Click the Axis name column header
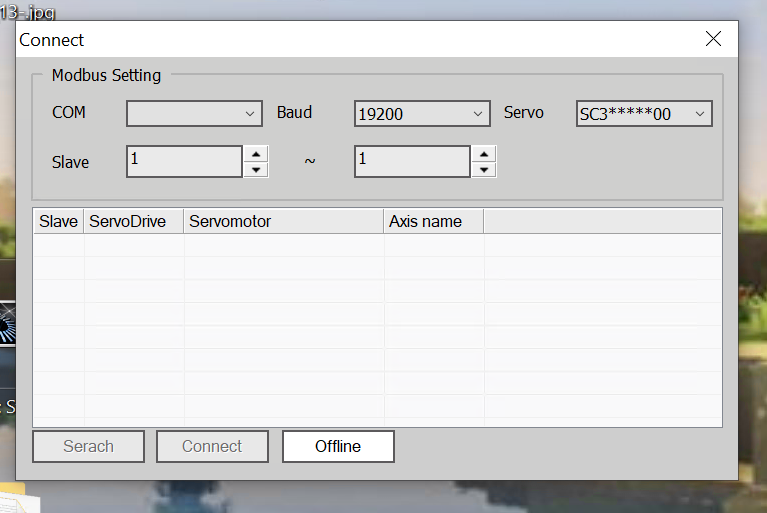The height and width of the screenshot is (513, 767). tap(433, 221)
